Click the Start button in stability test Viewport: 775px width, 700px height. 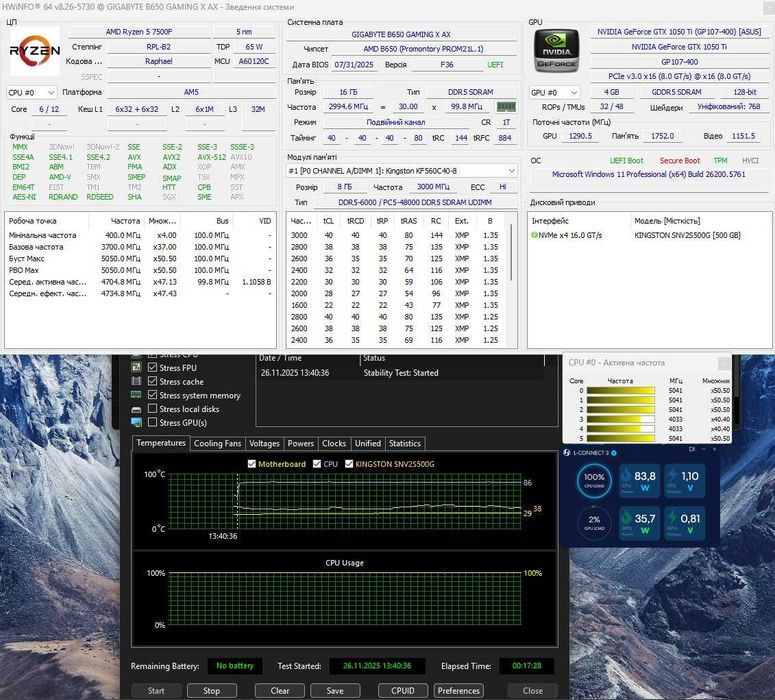pos(156,691)
